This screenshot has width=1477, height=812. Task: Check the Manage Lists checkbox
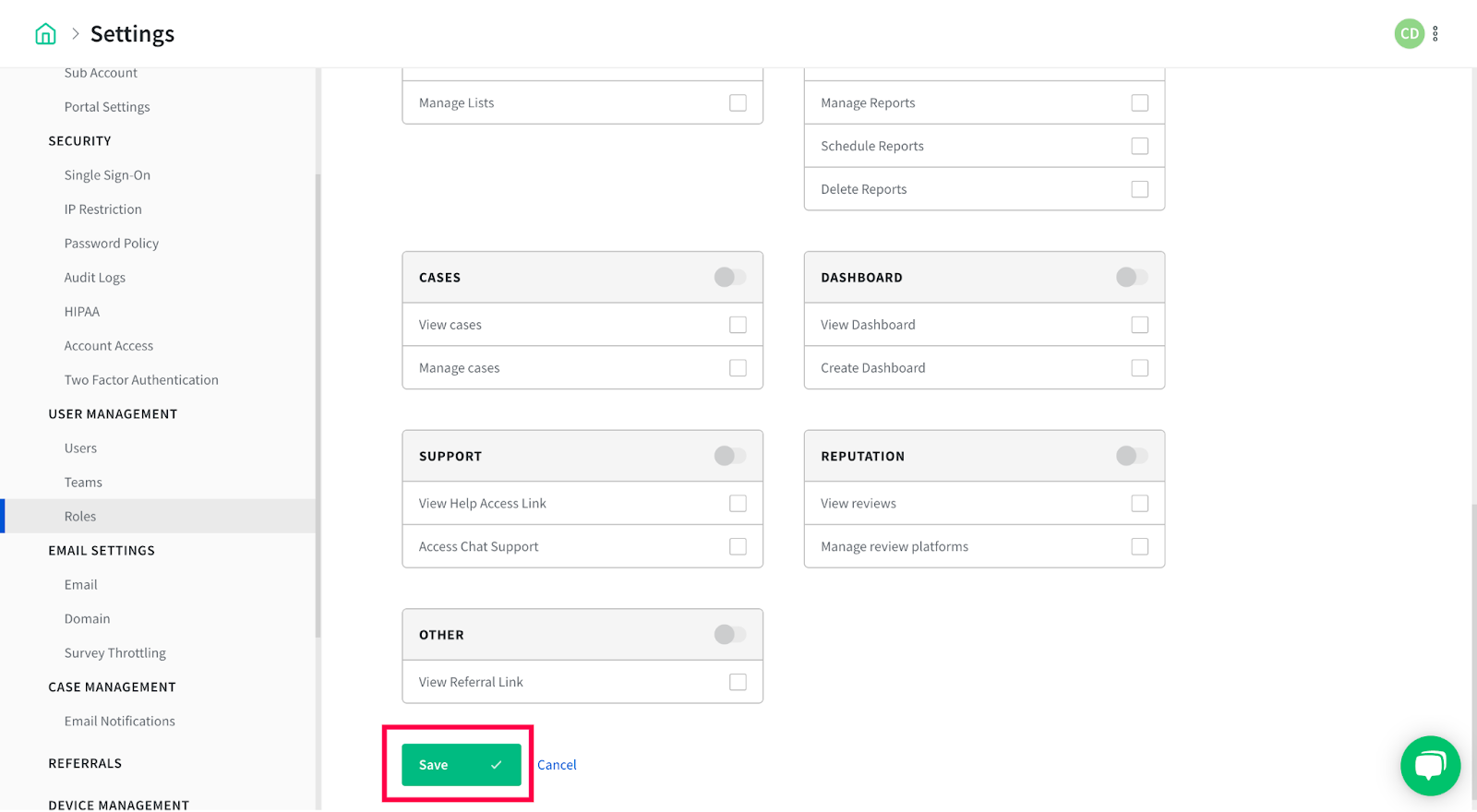[x=738, y=103]
